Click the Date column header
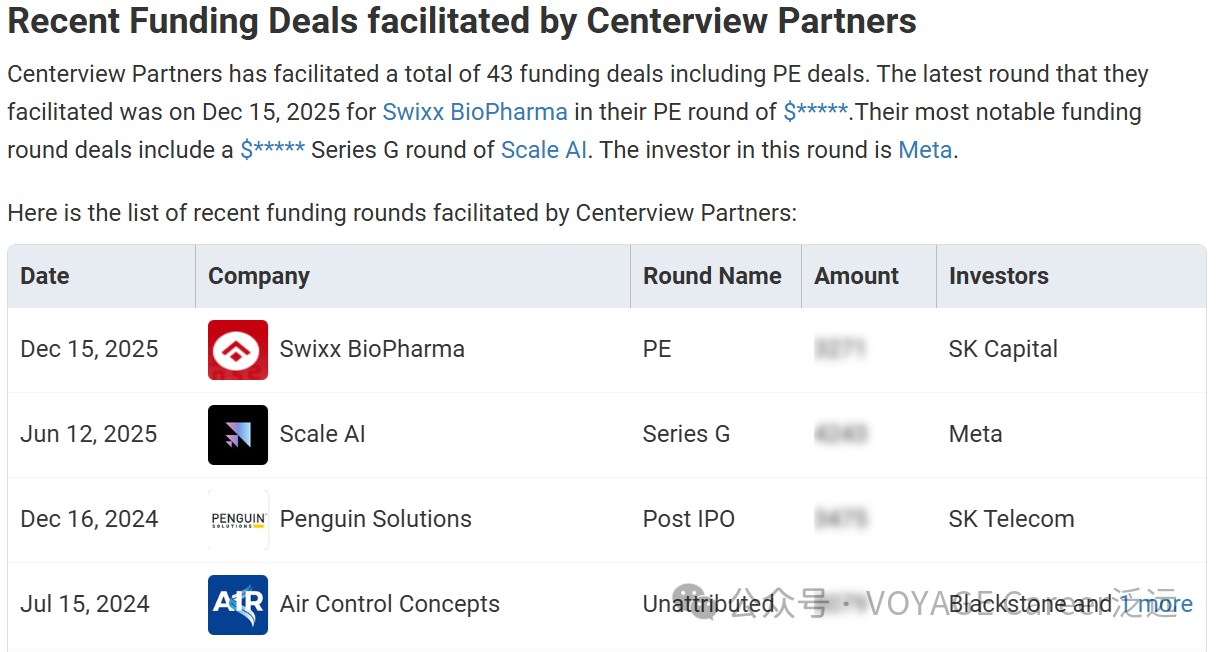This screenshot has height=652, width=1217. click(45, 276)
